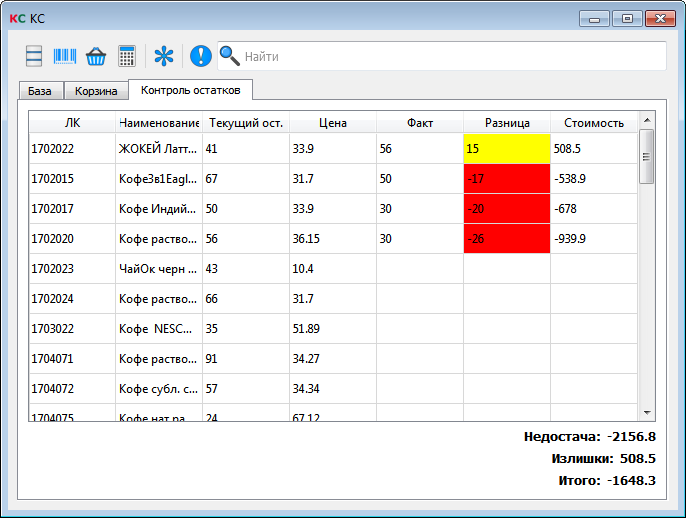Screen dimensions: 686x518
Task: Click the magnifier search icon
Action: coord(230,56)
